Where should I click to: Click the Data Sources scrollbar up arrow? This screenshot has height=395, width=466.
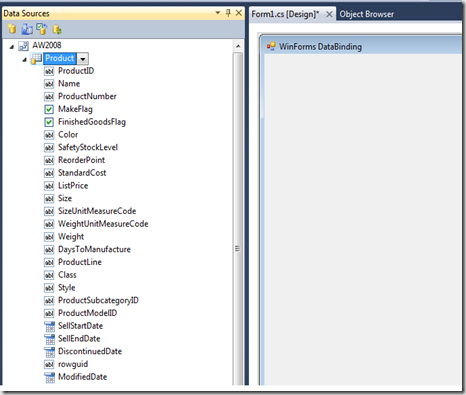pyautogui.click(x=238, y=46)
